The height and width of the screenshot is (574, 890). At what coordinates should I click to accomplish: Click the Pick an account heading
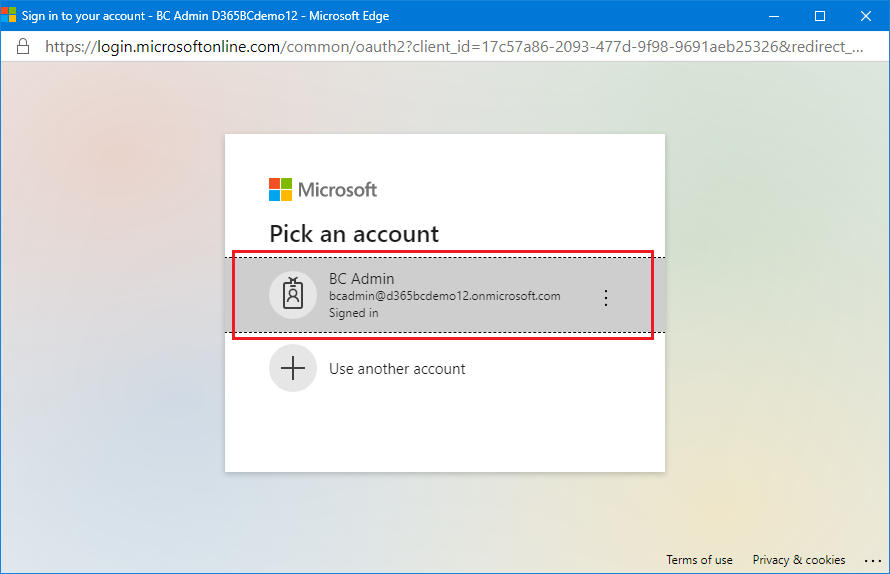click(x=354, y=234)
